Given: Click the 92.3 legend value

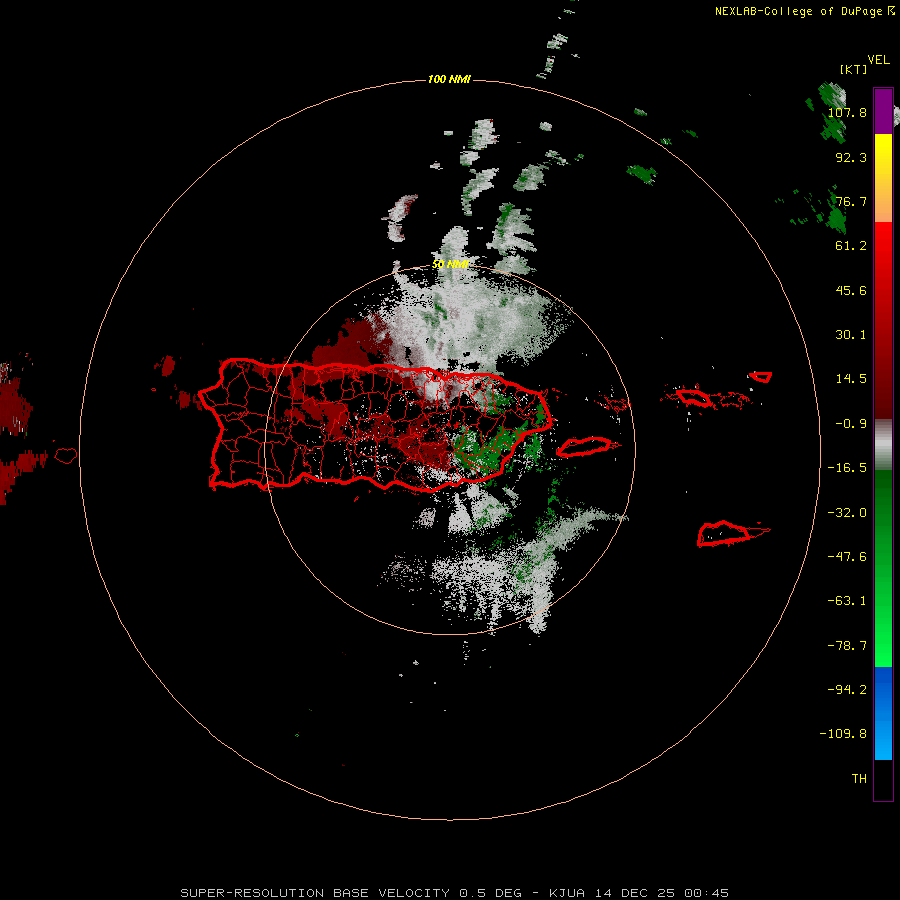Looking at the screenshot, I should click(x=851, y=157).
